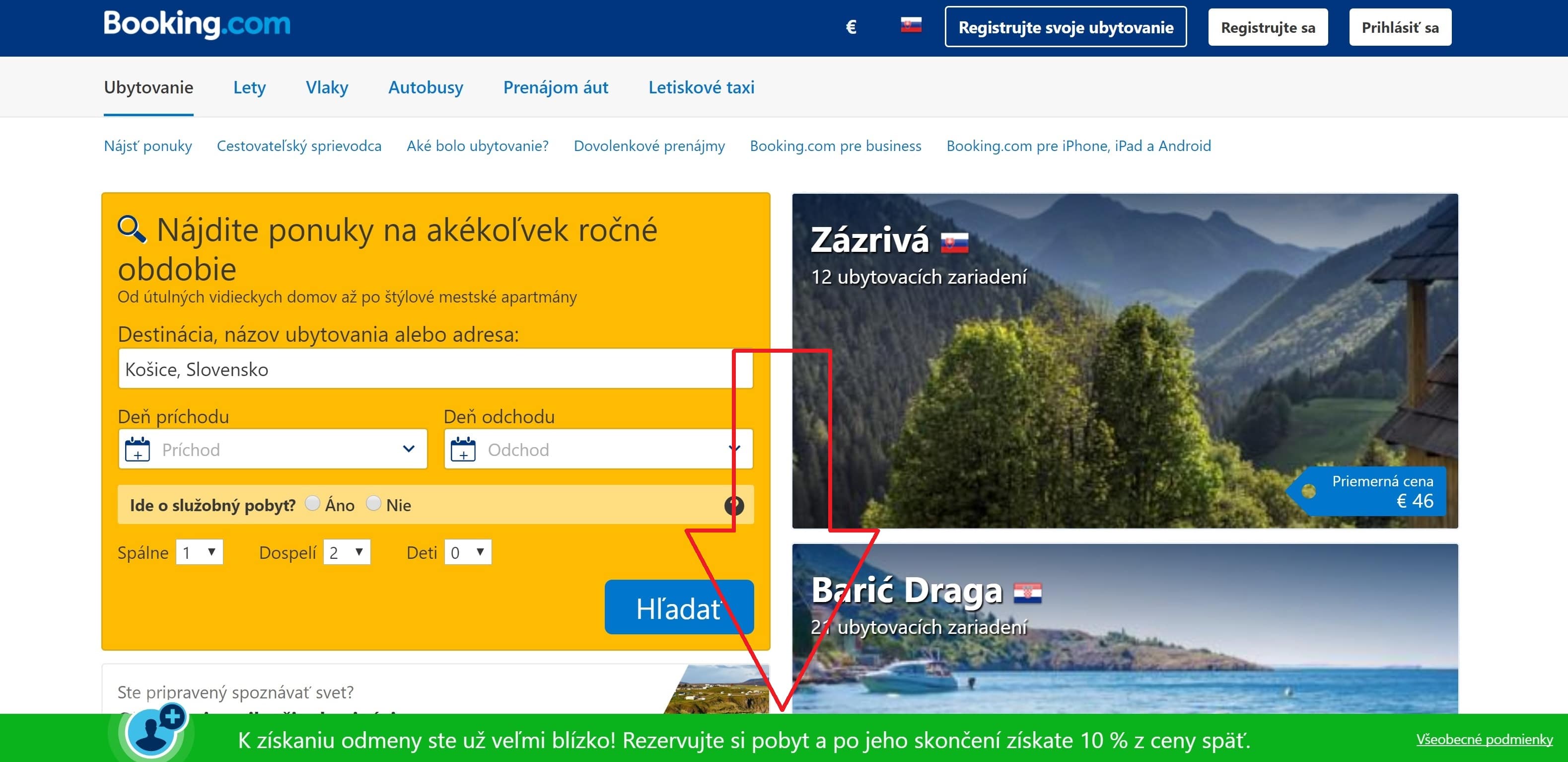Open the Zázrivá destination card
This screenshot has height=762, width=1568.
click(1125, 361)
